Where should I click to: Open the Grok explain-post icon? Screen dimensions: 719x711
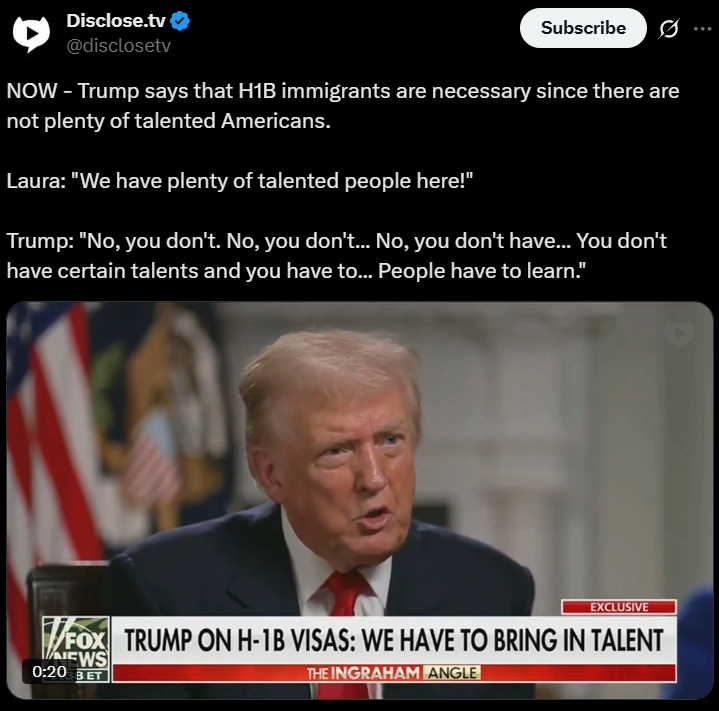pos(669,28)
